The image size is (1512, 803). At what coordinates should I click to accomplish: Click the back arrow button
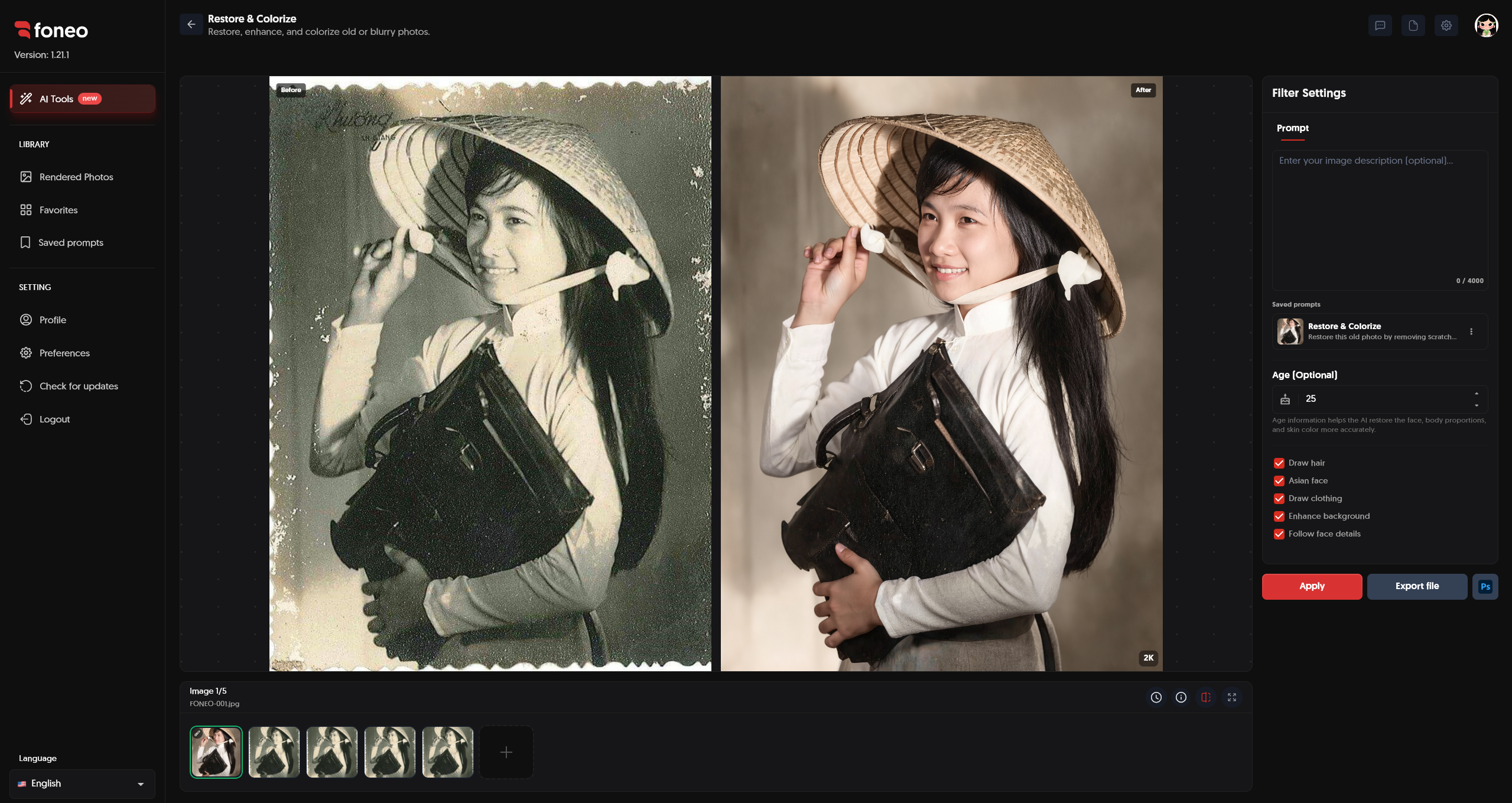click(191, 25)
